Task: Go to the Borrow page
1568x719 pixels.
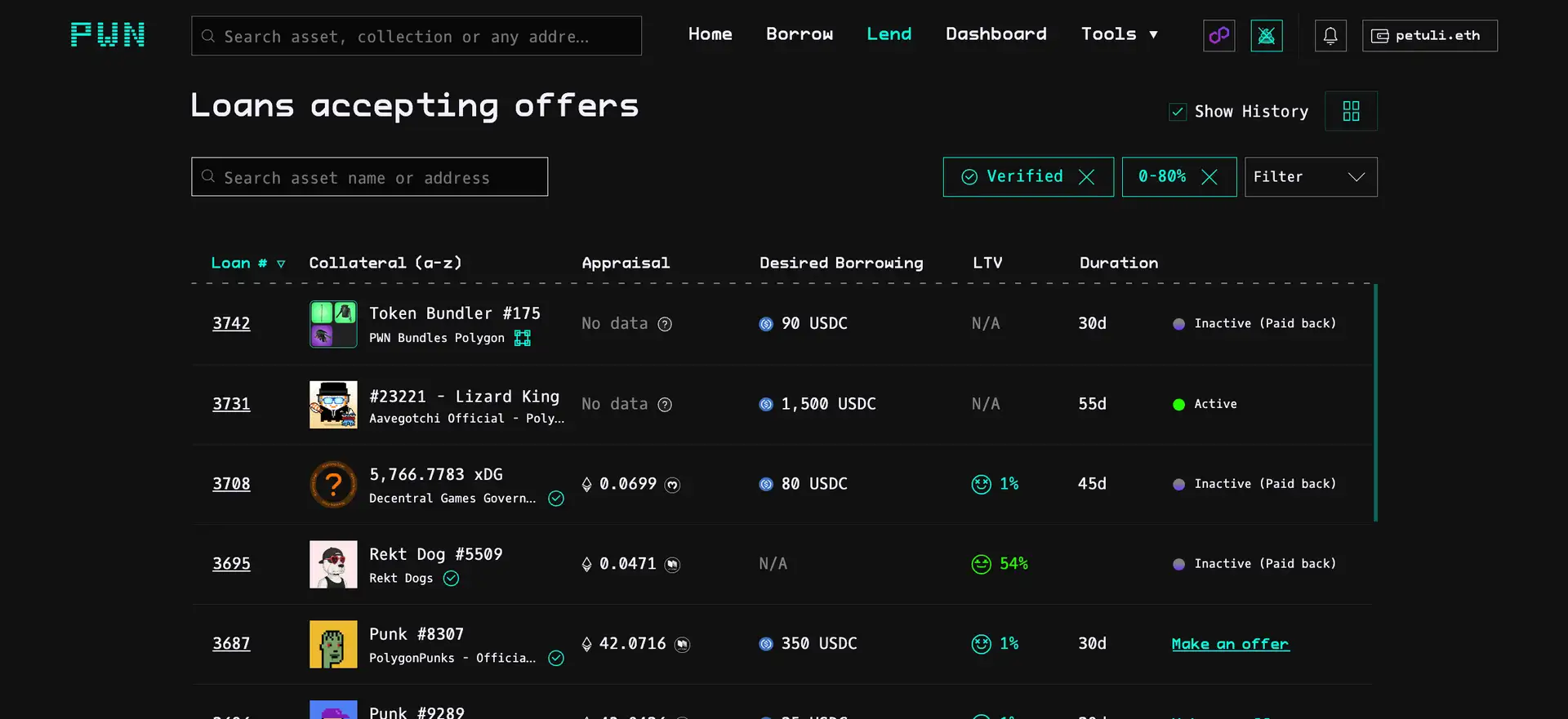Action: (x=799, y=34)
